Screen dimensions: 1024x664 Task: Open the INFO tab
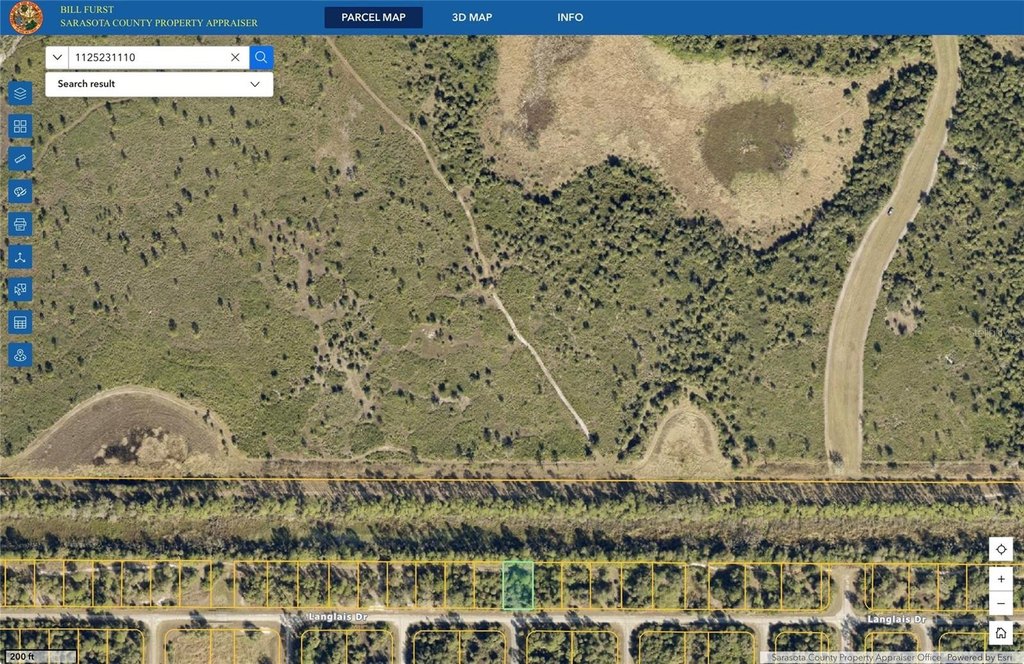coord(570,18)
